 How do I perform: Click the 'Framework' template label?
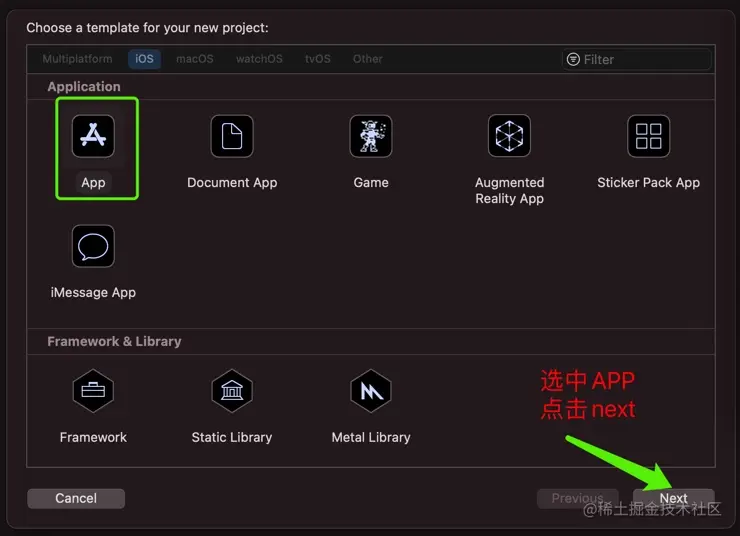tap(93, 437)
